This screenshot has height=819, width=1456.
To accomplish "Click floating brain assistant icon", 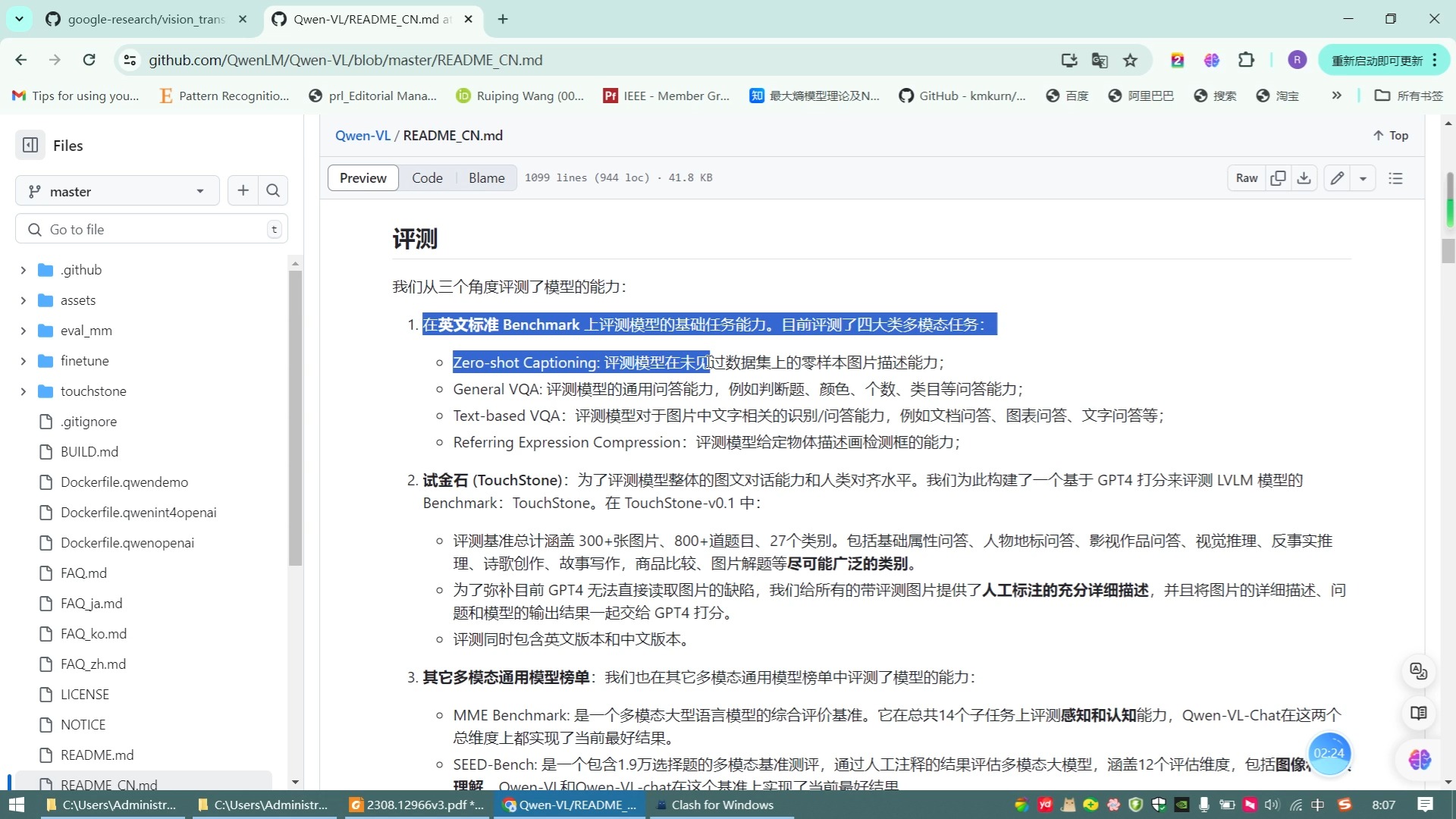I will pos(1420,759).
